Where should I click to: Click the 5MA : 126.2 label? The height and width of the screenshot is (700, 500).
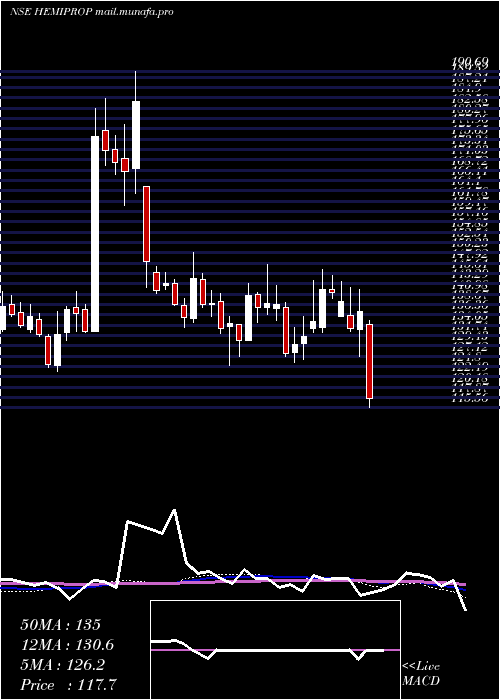click(62, 665)
